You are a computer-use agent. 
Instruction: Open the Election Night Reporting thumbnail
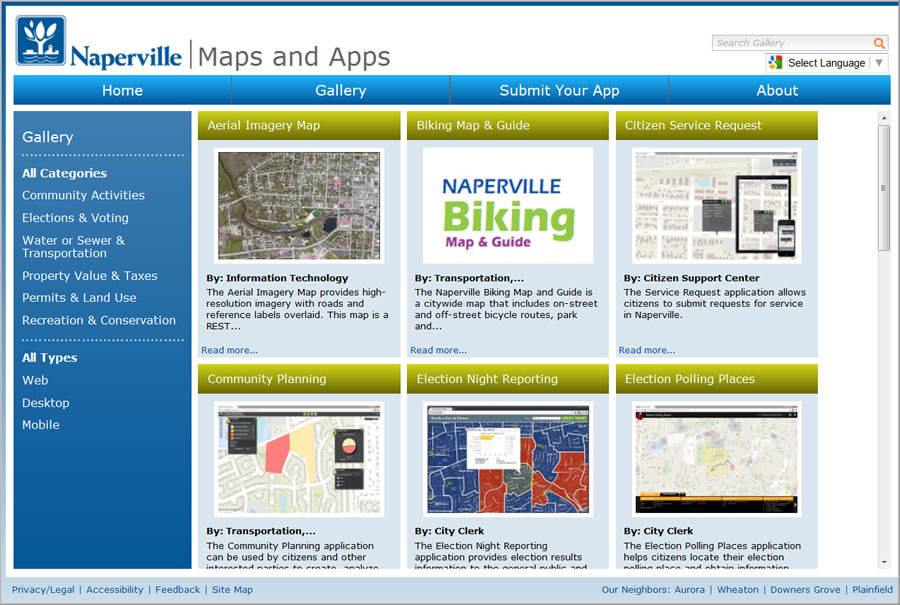point(508,459)
